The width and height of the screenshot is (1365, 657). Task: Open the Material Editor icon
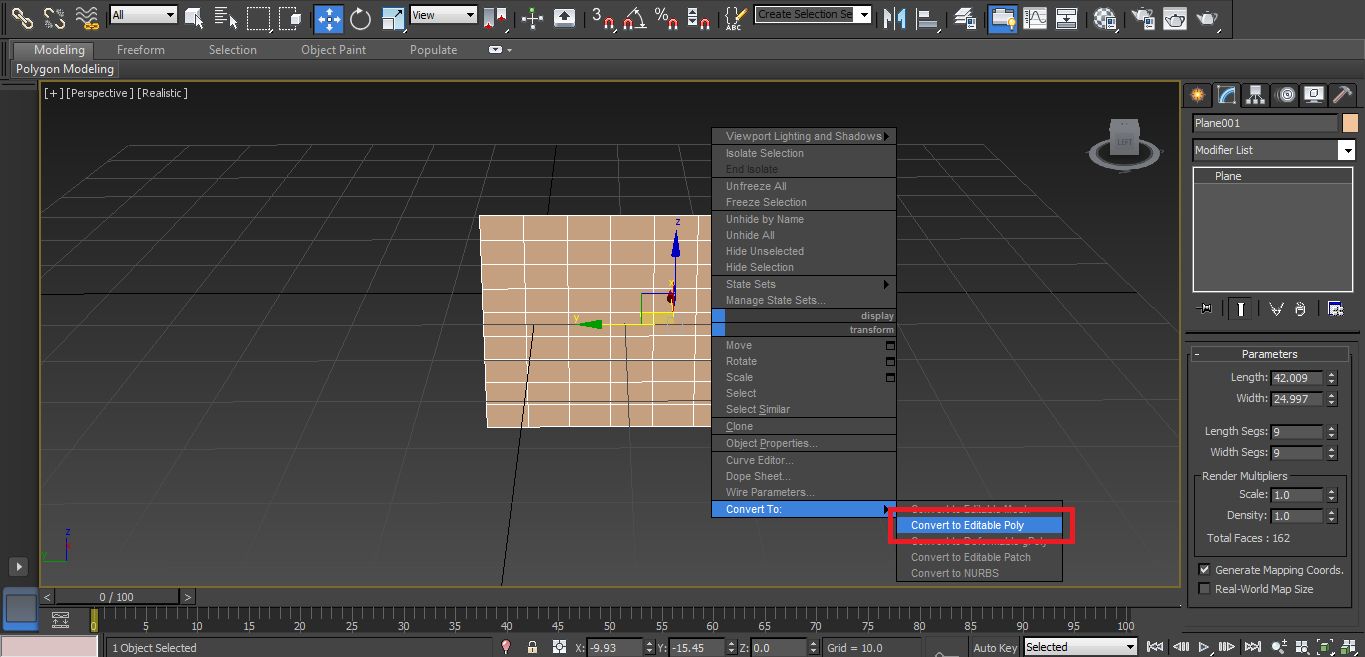(x=1105, y=17)
